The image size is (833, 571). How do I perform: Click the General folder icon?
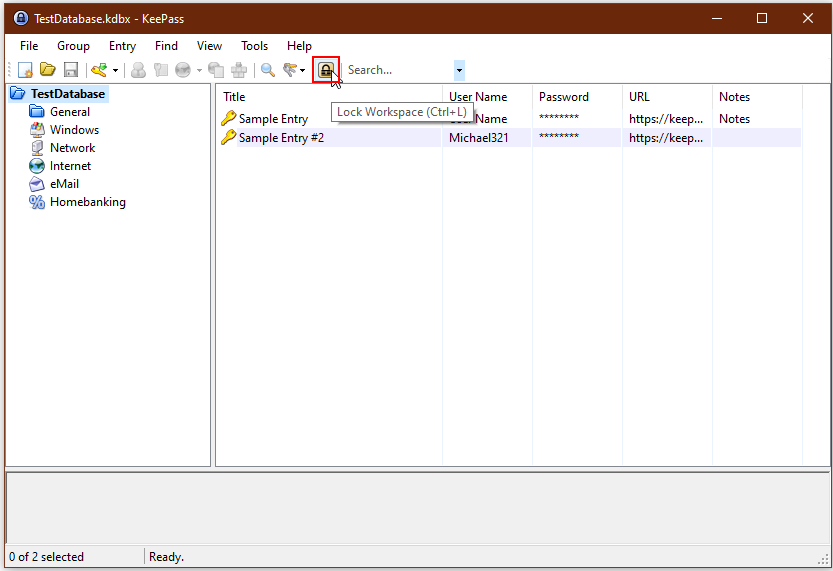(37, 111)
